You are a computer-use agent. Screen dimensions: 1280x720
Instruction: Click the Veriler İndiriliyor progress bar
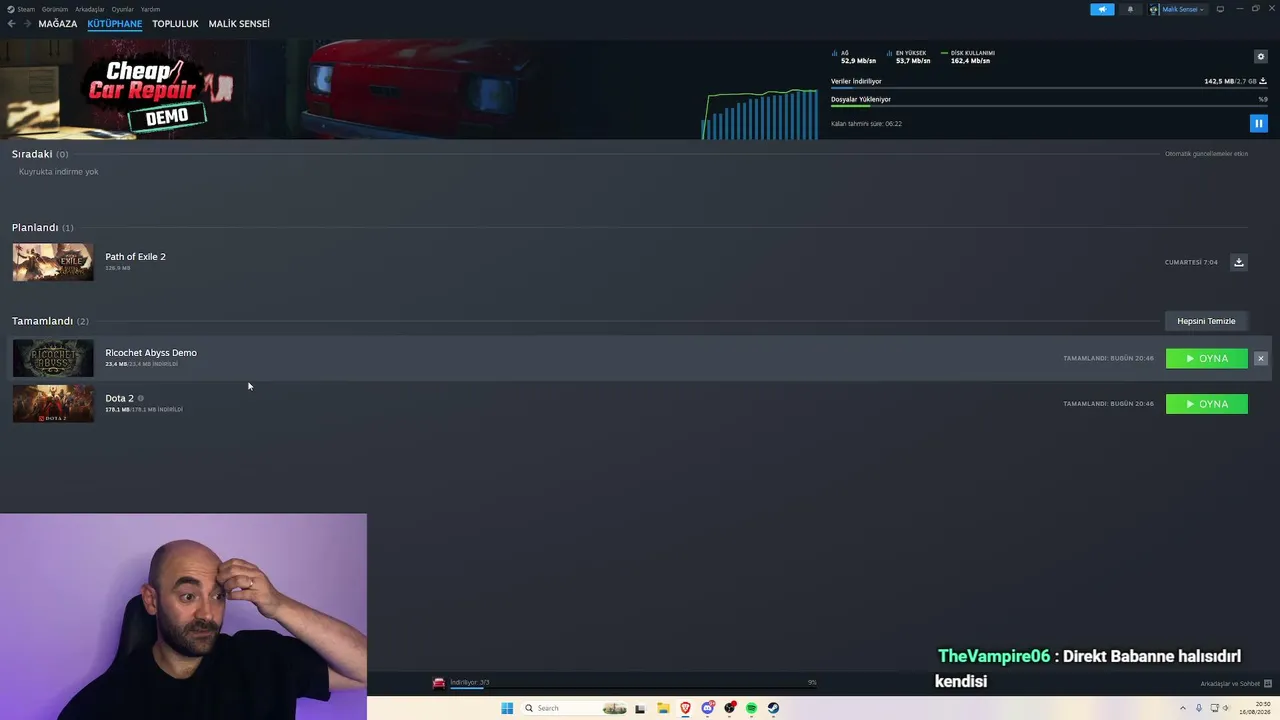click(1049, 89)
